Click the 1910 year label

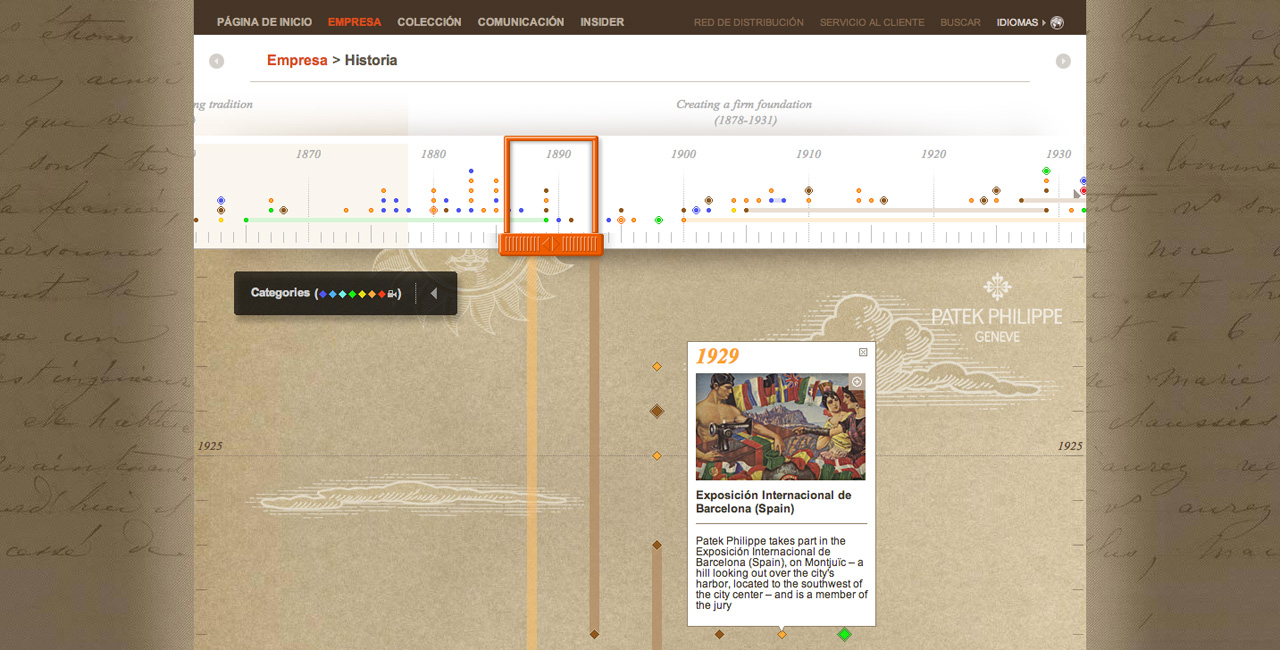coord(808,154)
